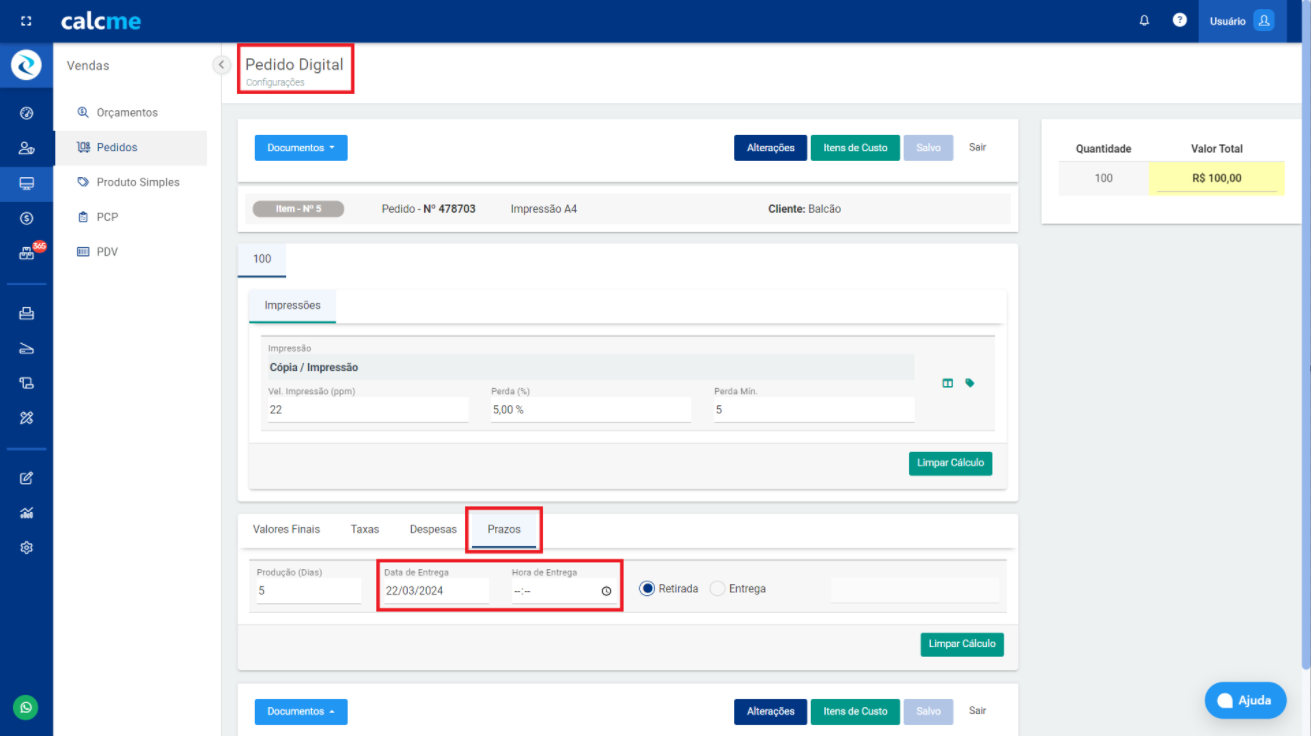Click the WhatsApp icon in sidebar
Viewport: 1311px width, 736px height.
click(x=26, y=707)
